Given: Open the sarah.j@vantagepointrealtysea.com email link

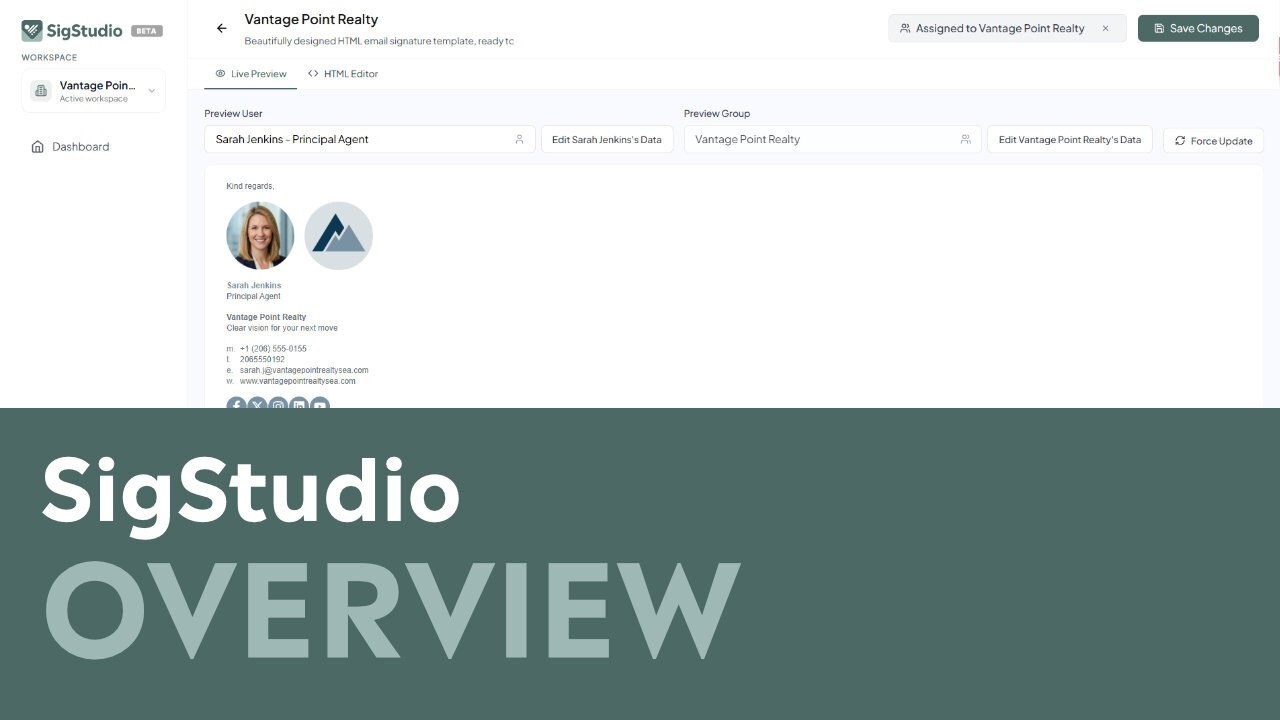Looking at the screenshot, I should (x=304, y=370).
